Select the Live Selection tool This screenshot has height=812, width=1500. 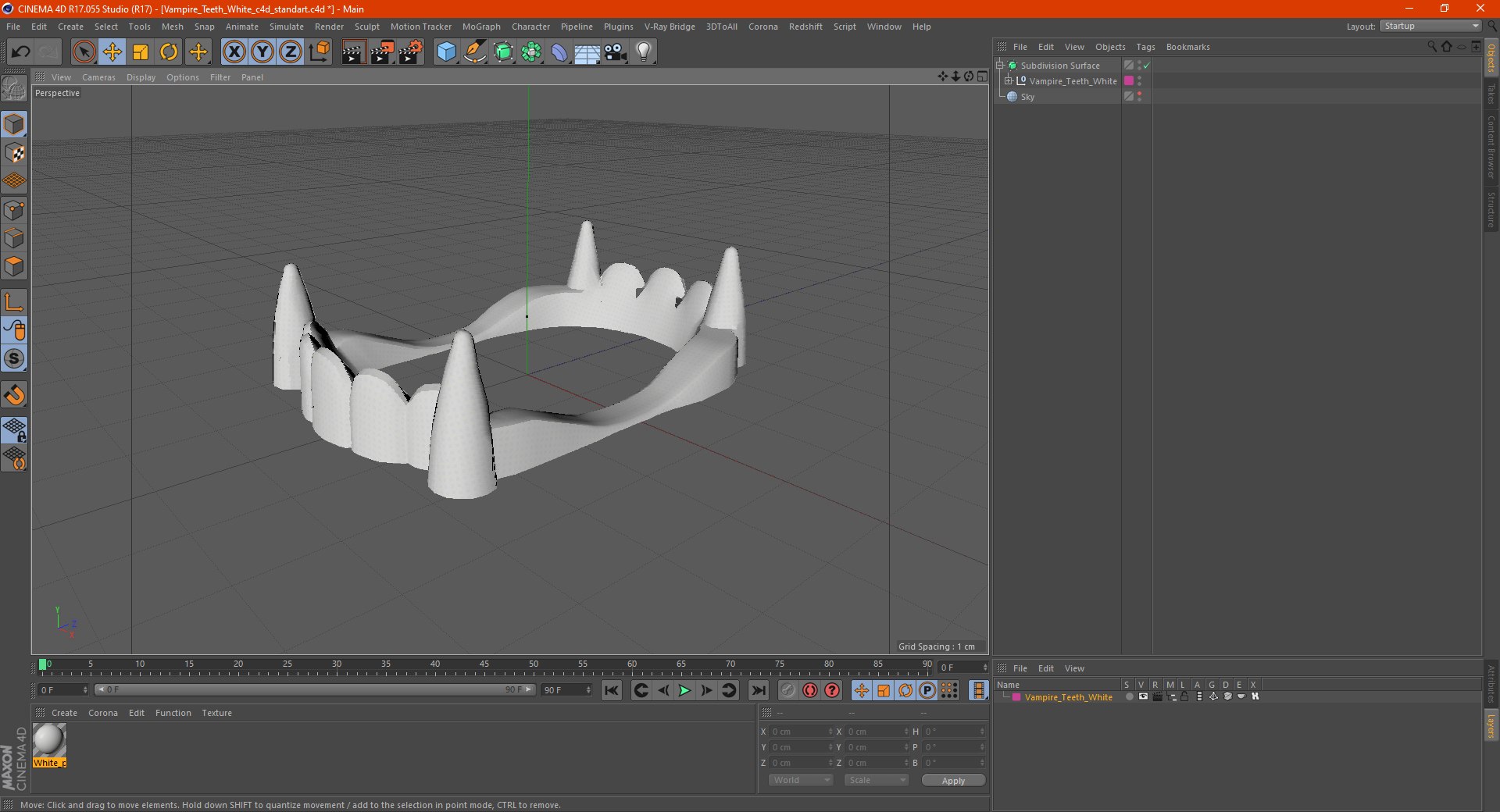[x=84, y=52]
